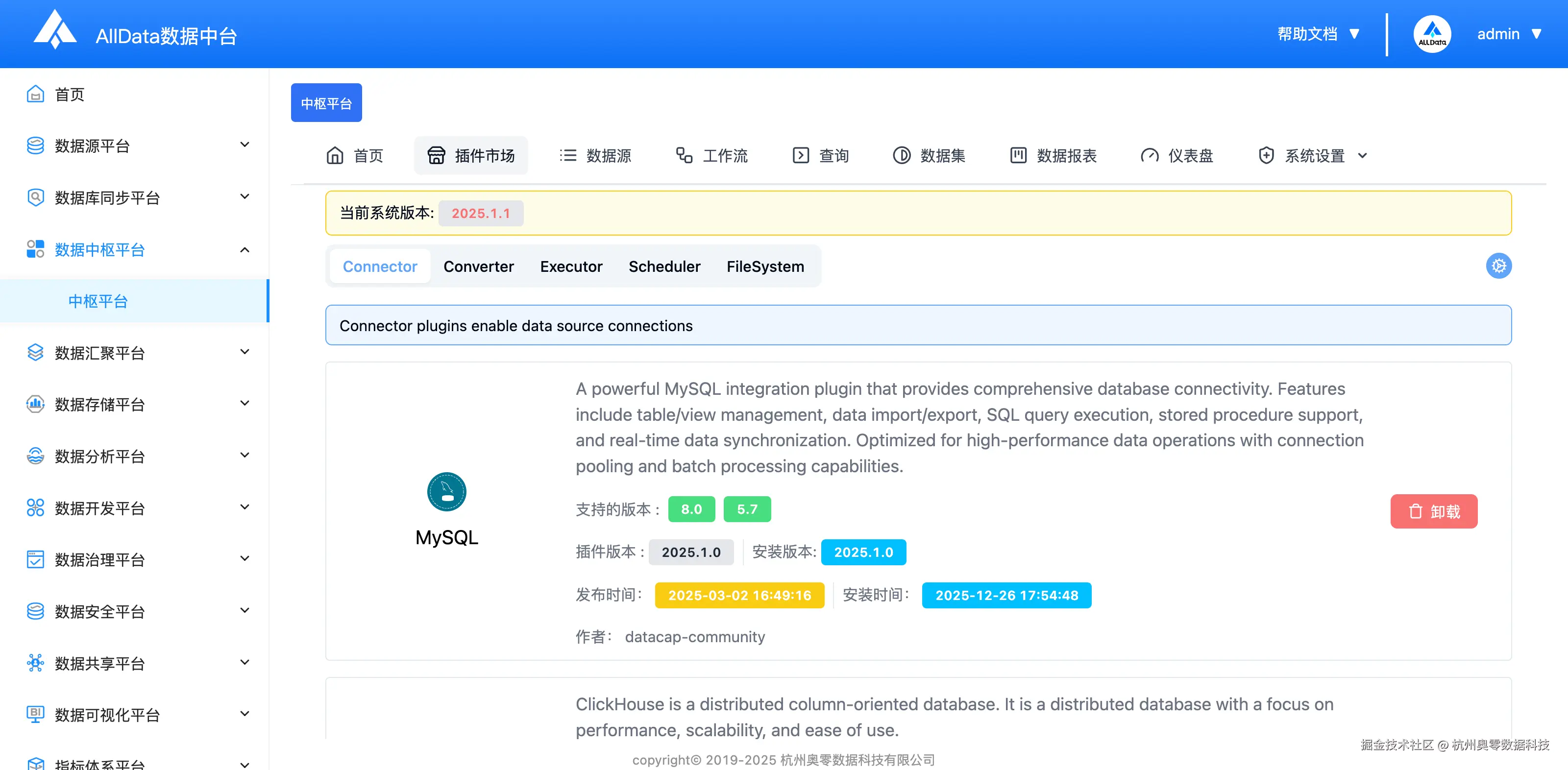
Task: Select 中枢平台 sidebar submenu item
Action: pyautogui.click(x=98, y=301)
